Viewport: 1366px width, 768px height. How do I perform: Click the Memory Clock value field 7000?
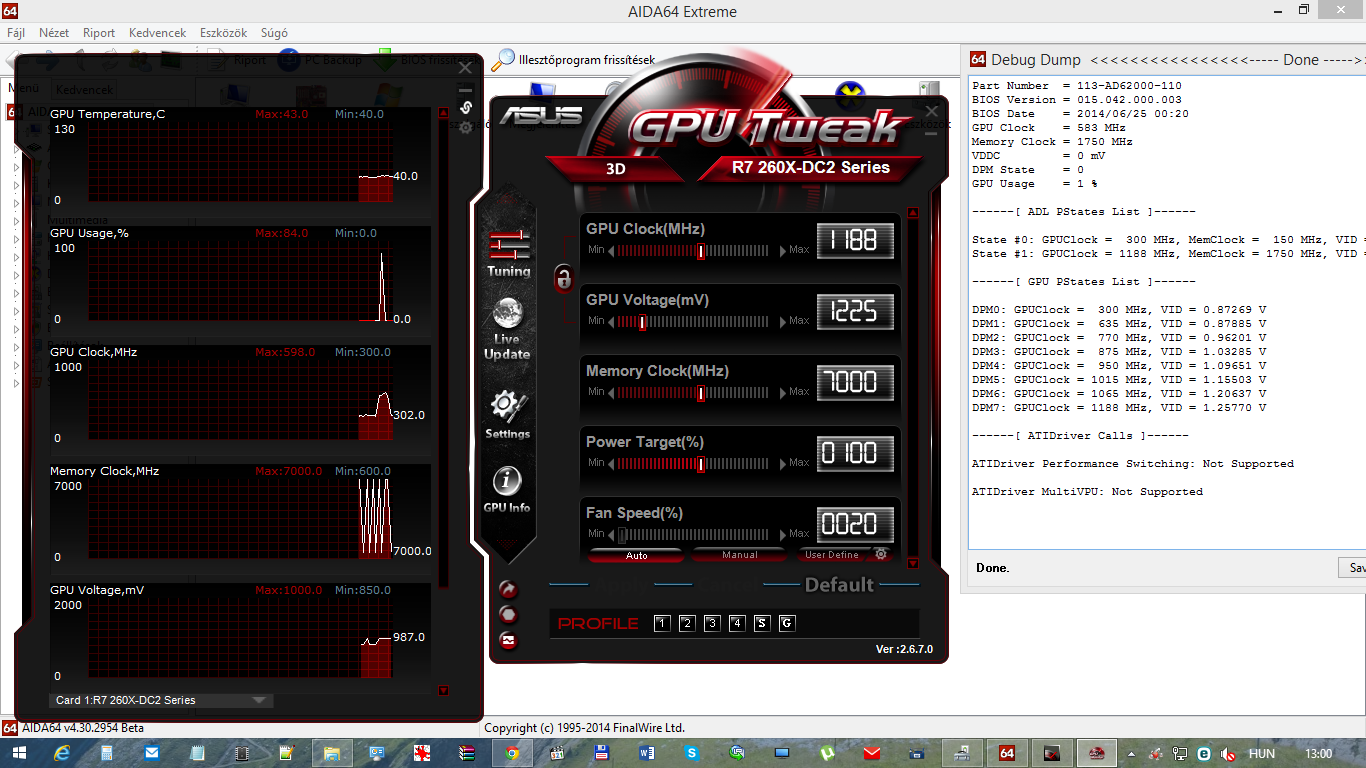coord(855,383)
